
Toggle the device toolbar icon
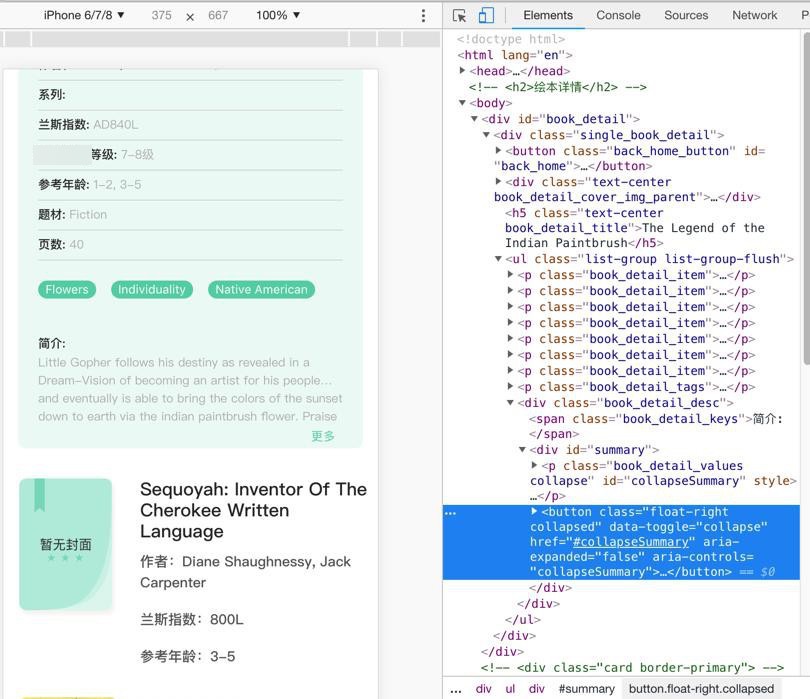pos(486,15)
